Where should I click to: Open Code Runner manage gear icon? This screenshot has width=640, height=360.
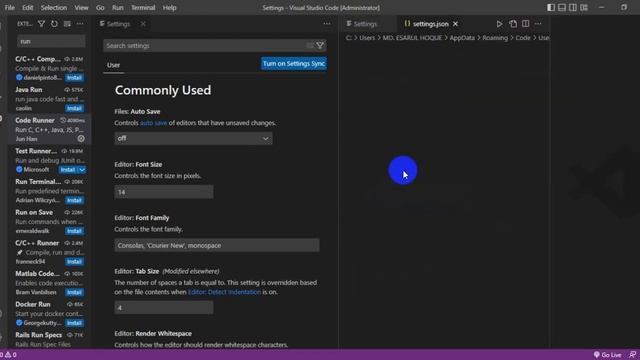click(x=81, y=139)
